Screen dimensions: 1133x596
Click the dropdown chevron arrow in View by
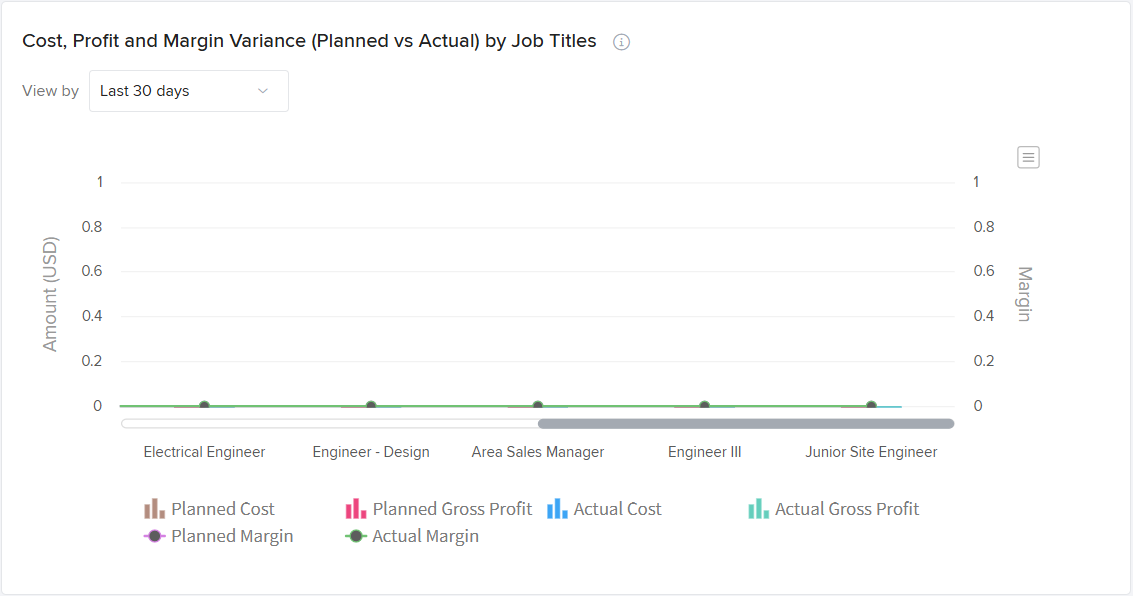click(x=263, y=91)
